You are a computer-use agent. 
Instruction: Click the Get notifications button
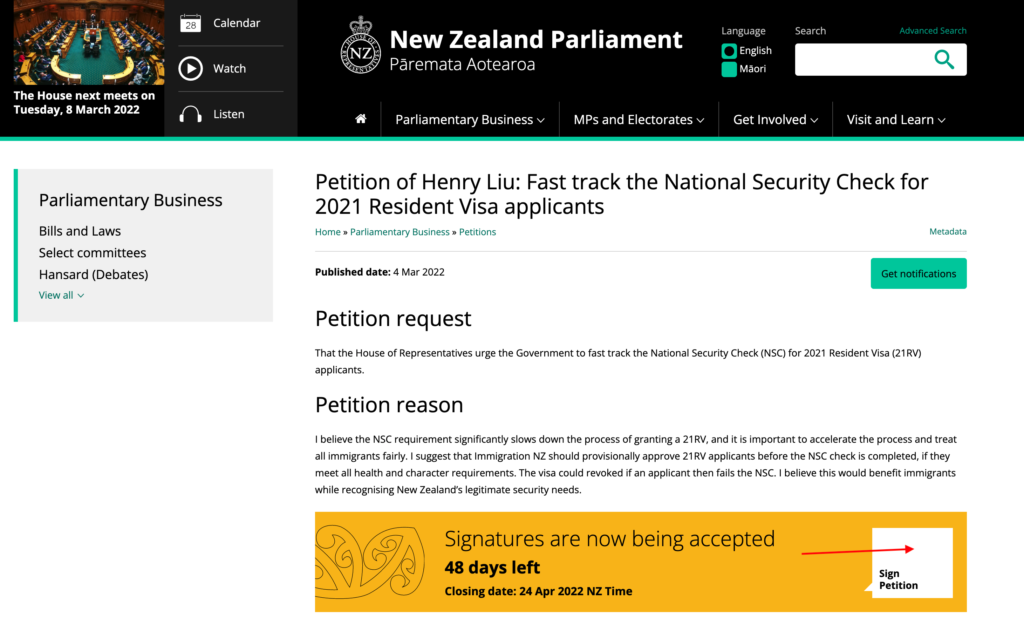click(x=918, y=274)
